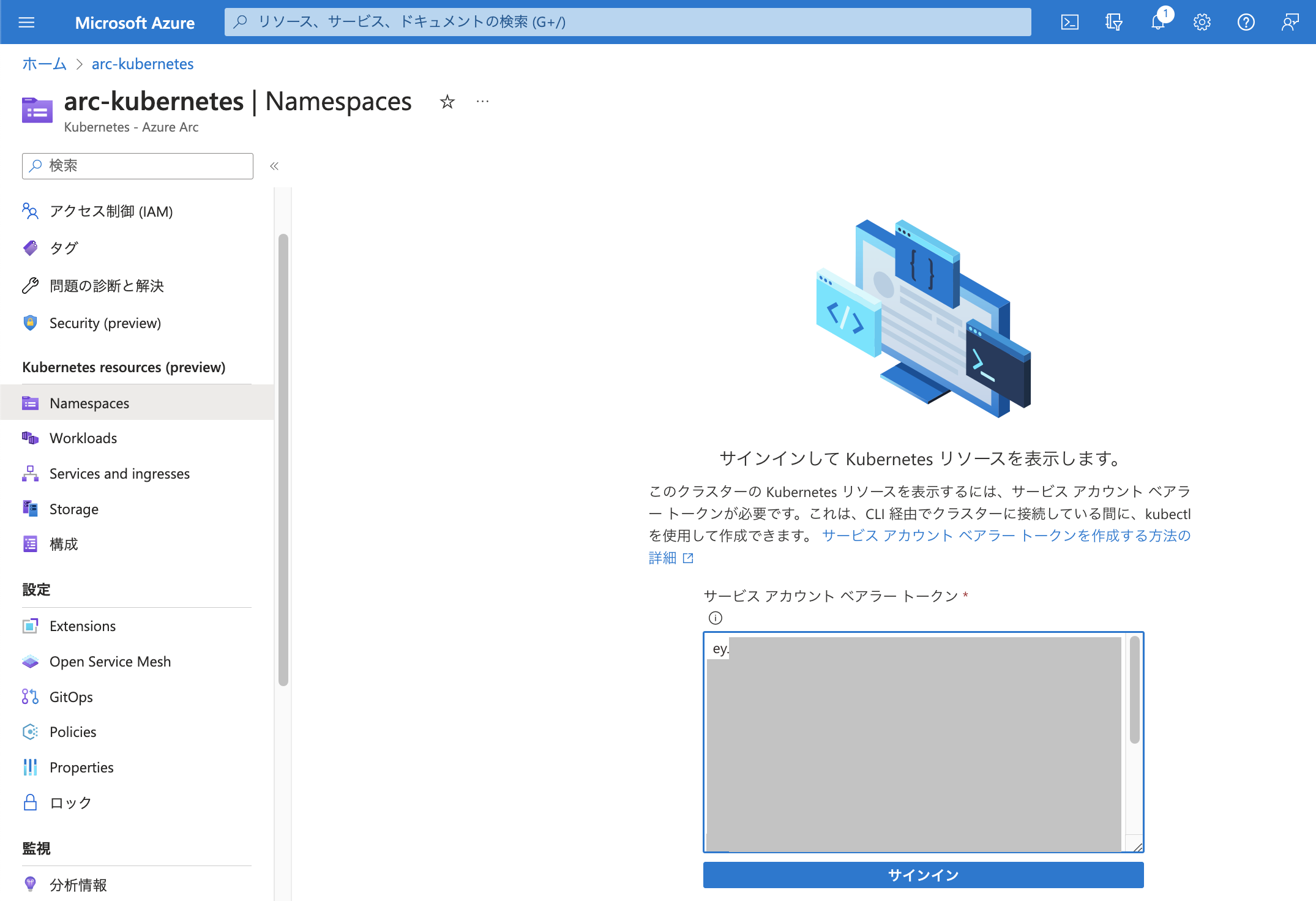This screenshot has height=901, width=1316.
Task: Open the feedback icon in the top bar
Action: [1290, 23]
